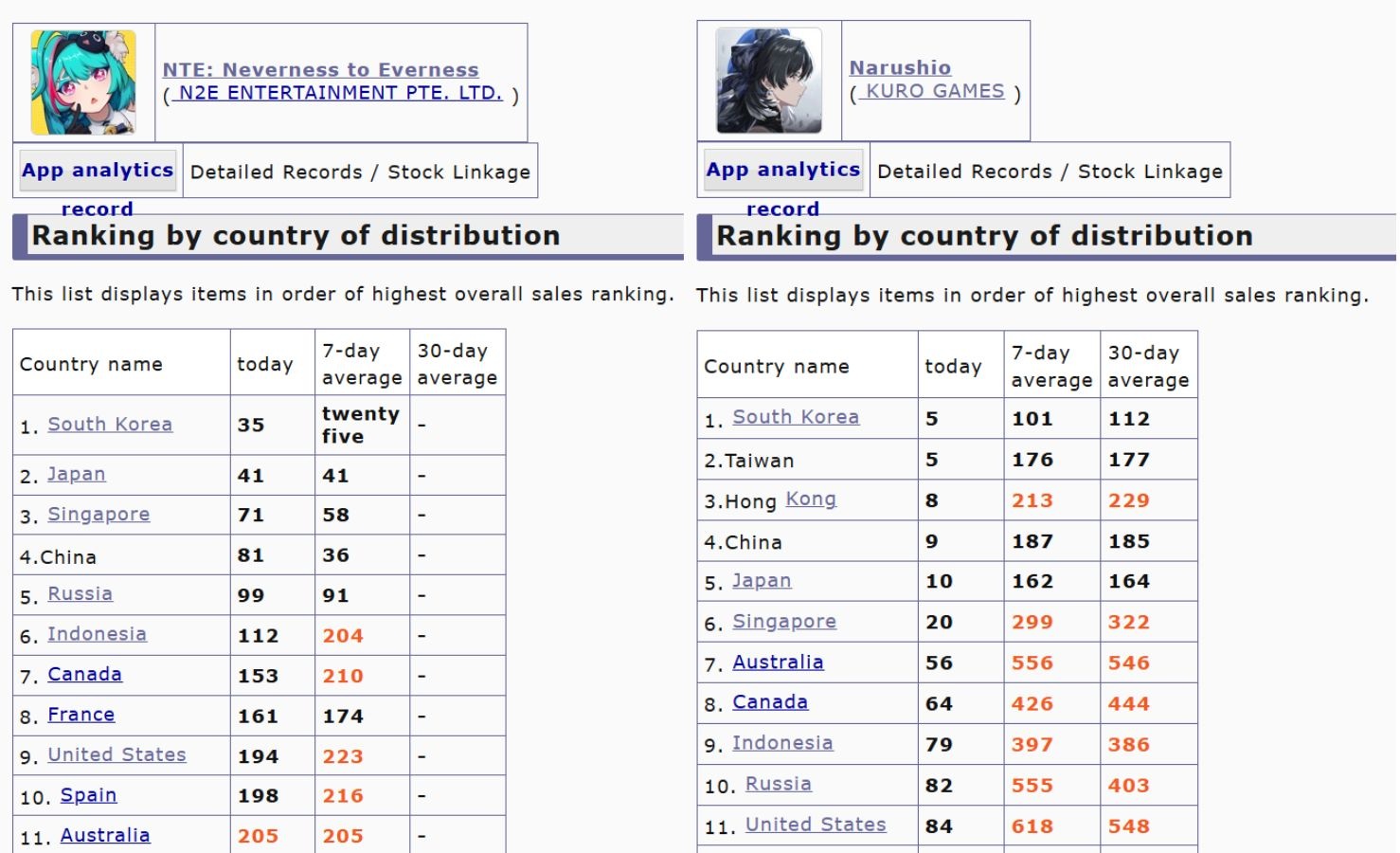Open the Narushio title link
The width and height of the screenshot is (1400, 853).
(x=900, y=67)
